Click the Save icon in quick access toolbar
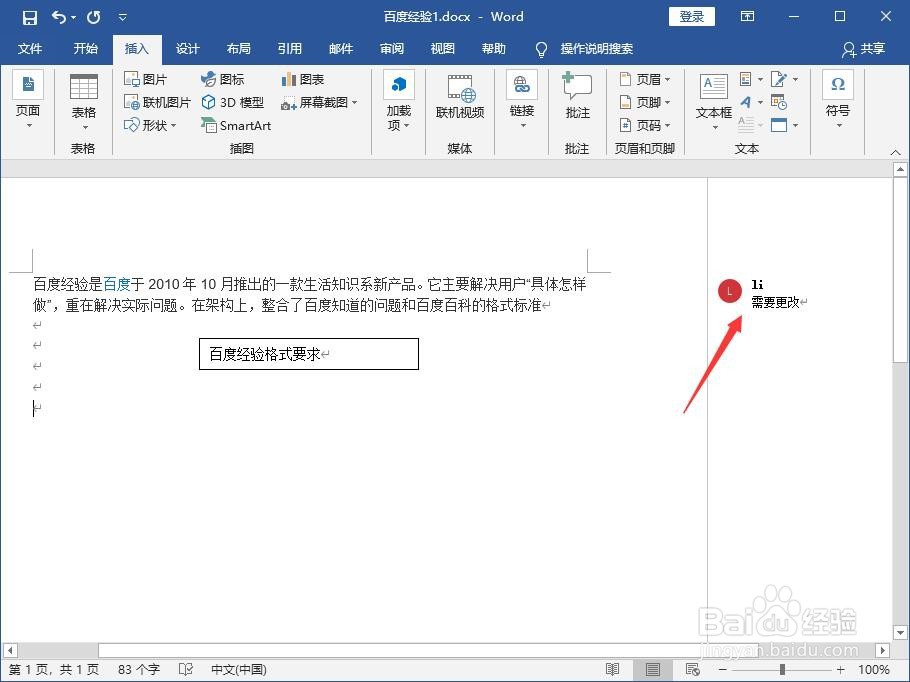Image resolution: width=910 pixels, height=682 pixels. (x=30, y=17)
